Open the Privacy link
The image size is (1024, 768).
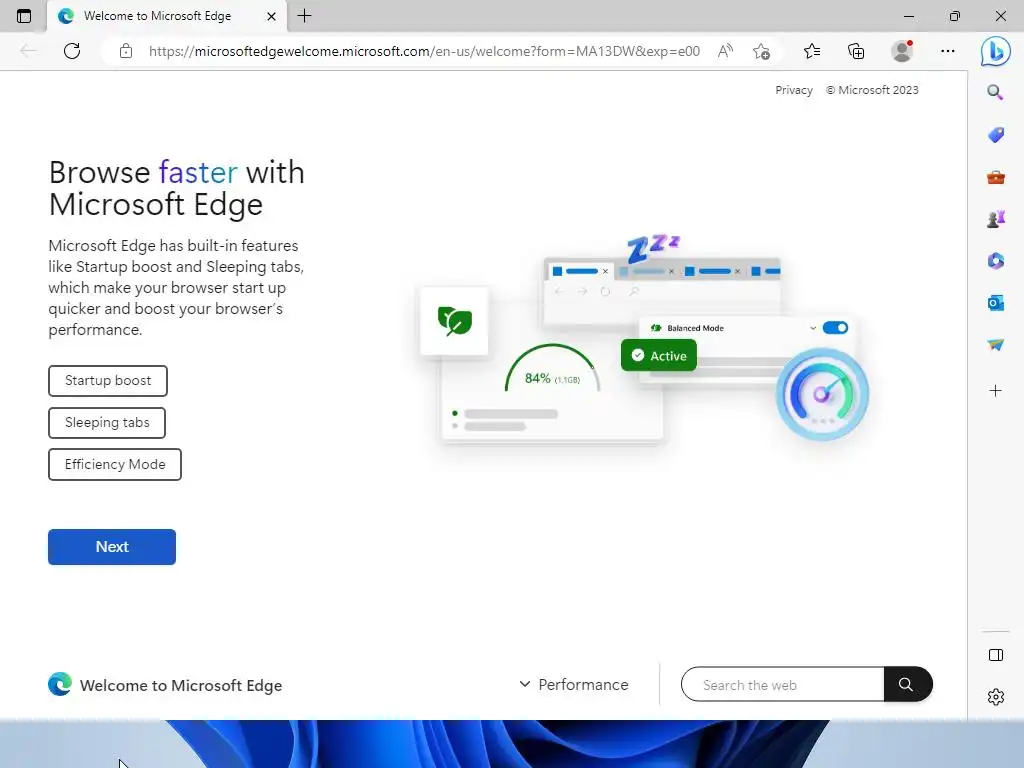[x=793, y=90]
